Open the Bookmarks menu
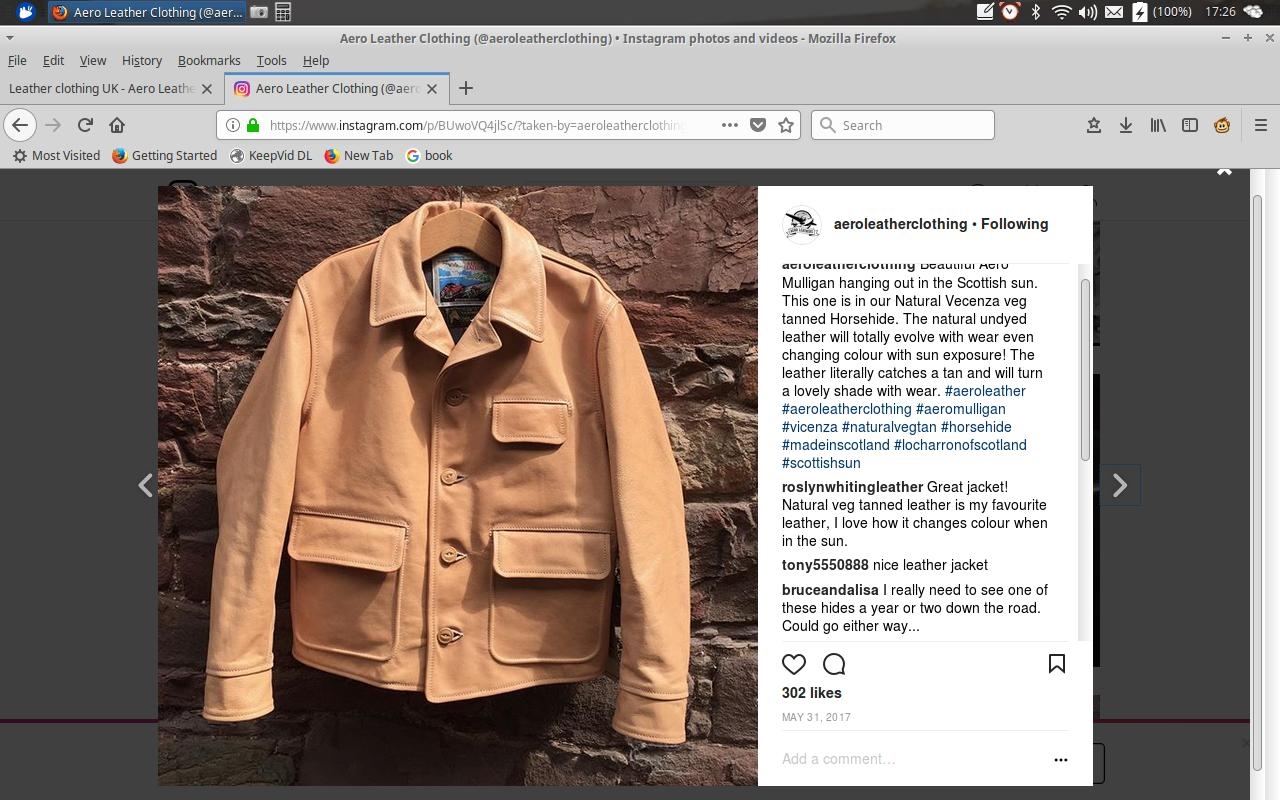This screenshot has width=1280, height=800. [209, 60]
